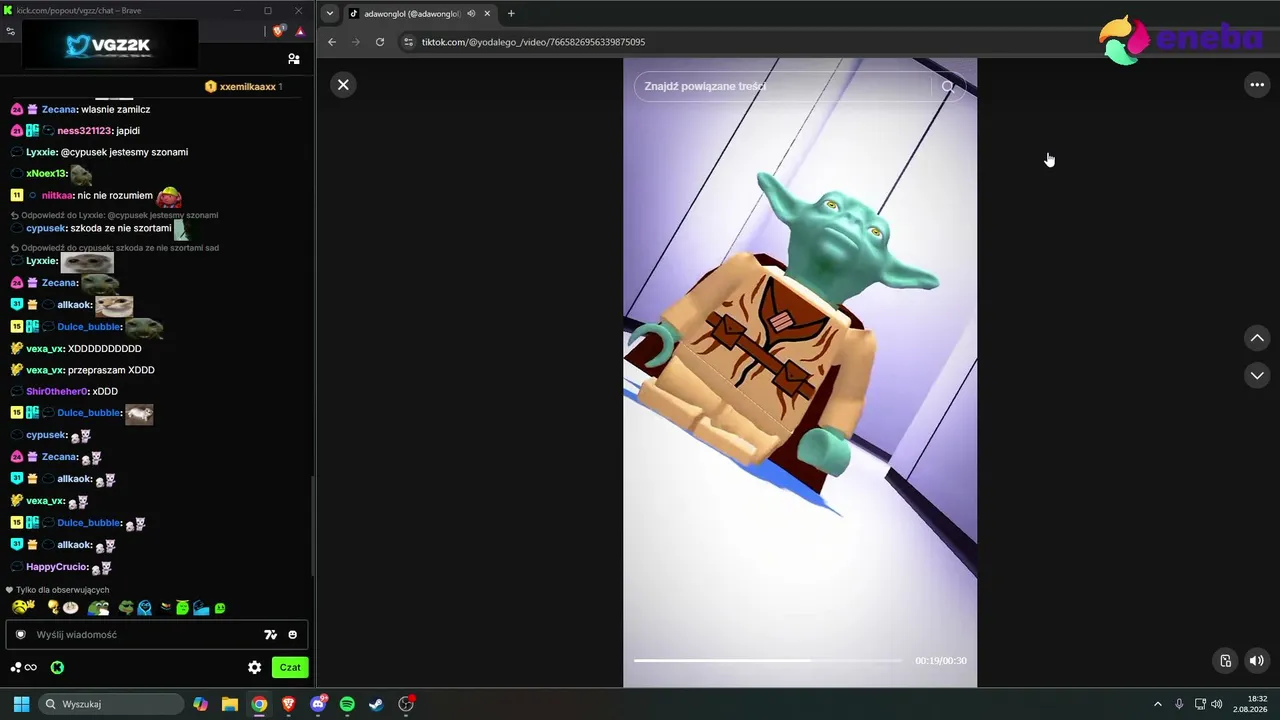Image resolution: width=1280 pixels, height=720 pixels.
Task: Click the 'przepraszam XDDD' chat message
Action: 111,370
